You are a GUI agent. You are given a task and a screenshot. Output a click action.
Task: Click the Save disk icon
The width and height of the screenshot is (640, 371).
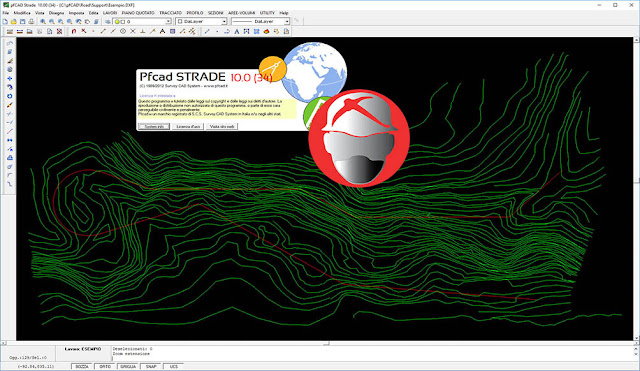click(x=22, y=21)
